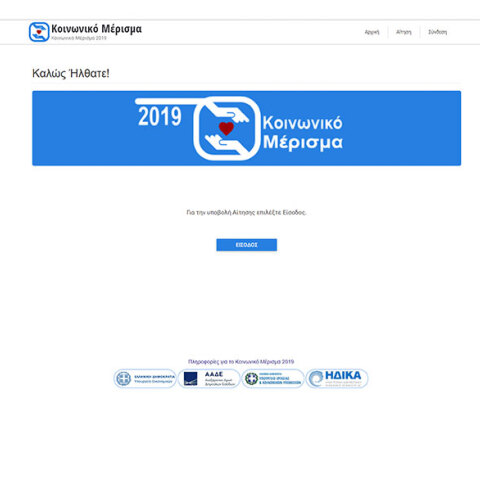Click the text 'Για την υποβολή Αίτησης επιλέξτε Είσοδος.'
480x480 pixels.
[246, 212]
